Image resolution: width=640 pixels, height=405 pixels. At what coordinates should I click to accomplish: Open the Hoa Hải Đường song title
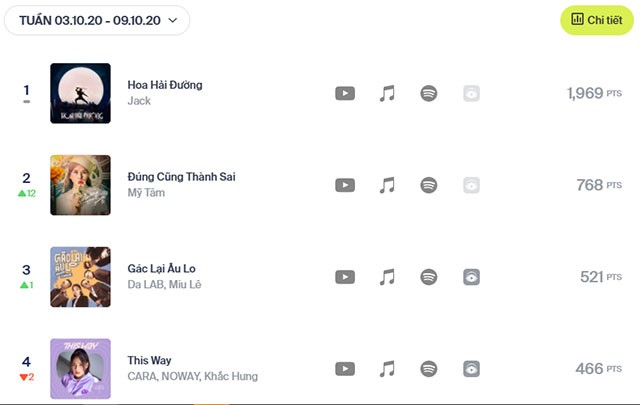pos(165,85)
